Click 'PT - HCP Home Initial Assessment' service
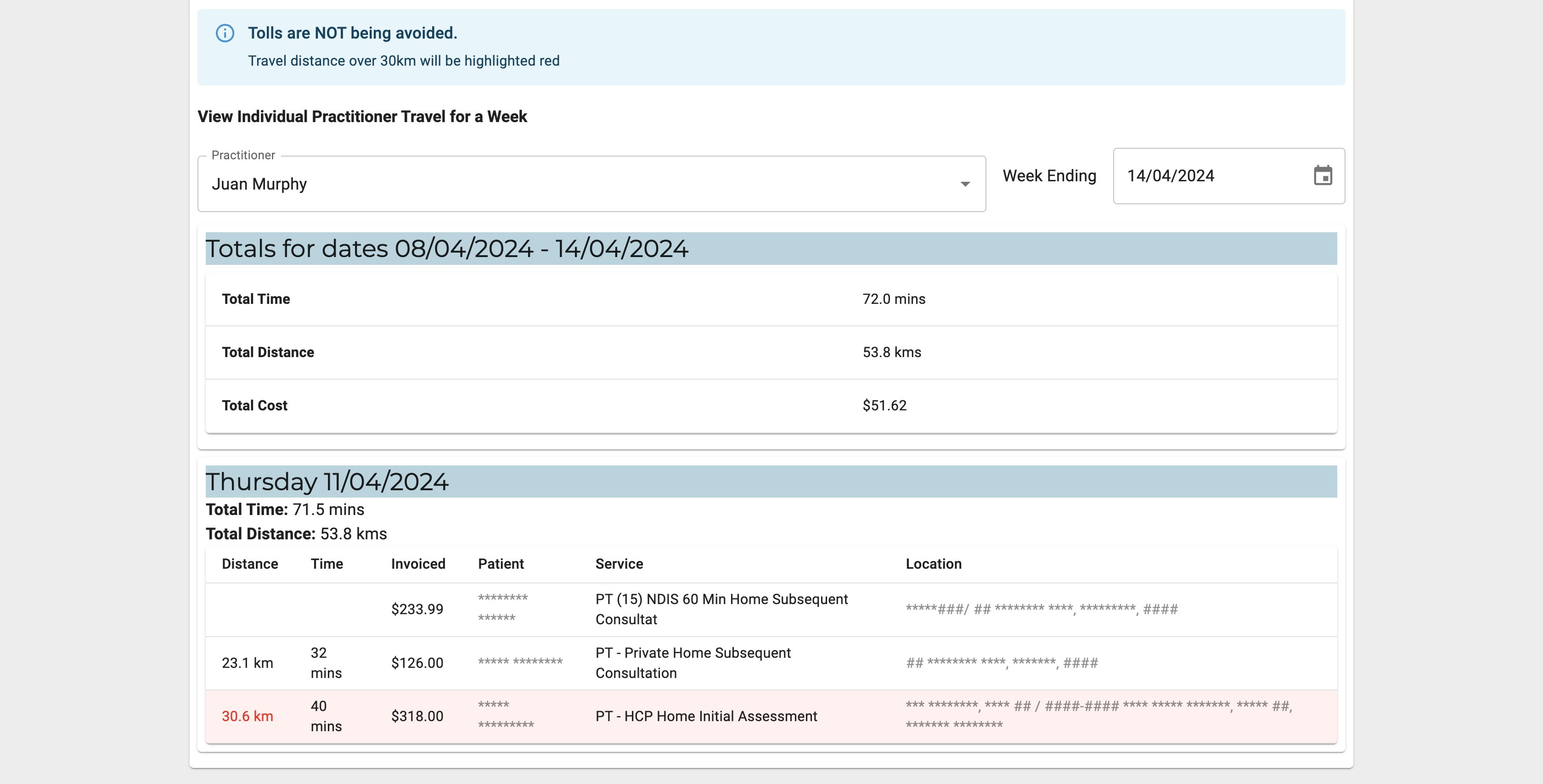The image size is (1543, 784). click(x=706, y=717)
